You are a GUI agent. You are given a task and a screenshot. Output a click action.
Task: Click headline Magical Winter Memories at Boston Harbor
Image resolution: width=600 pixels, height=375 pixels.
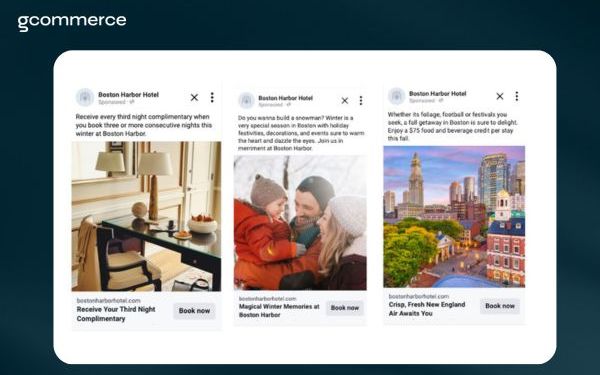point(279,311)
